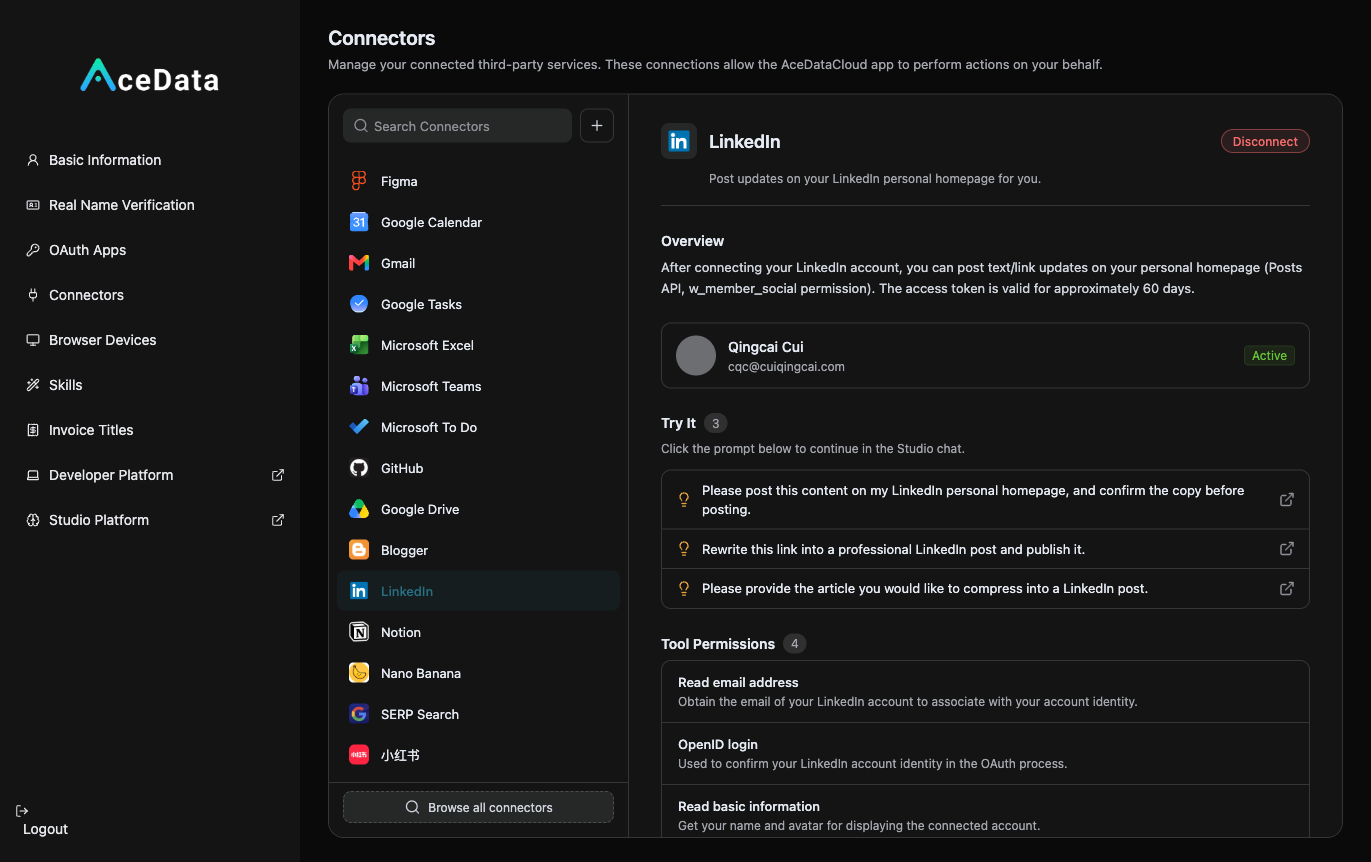The image size is (1371, 862).
Task: Click the Nano Banana connector label
Action: coord(421,673)
